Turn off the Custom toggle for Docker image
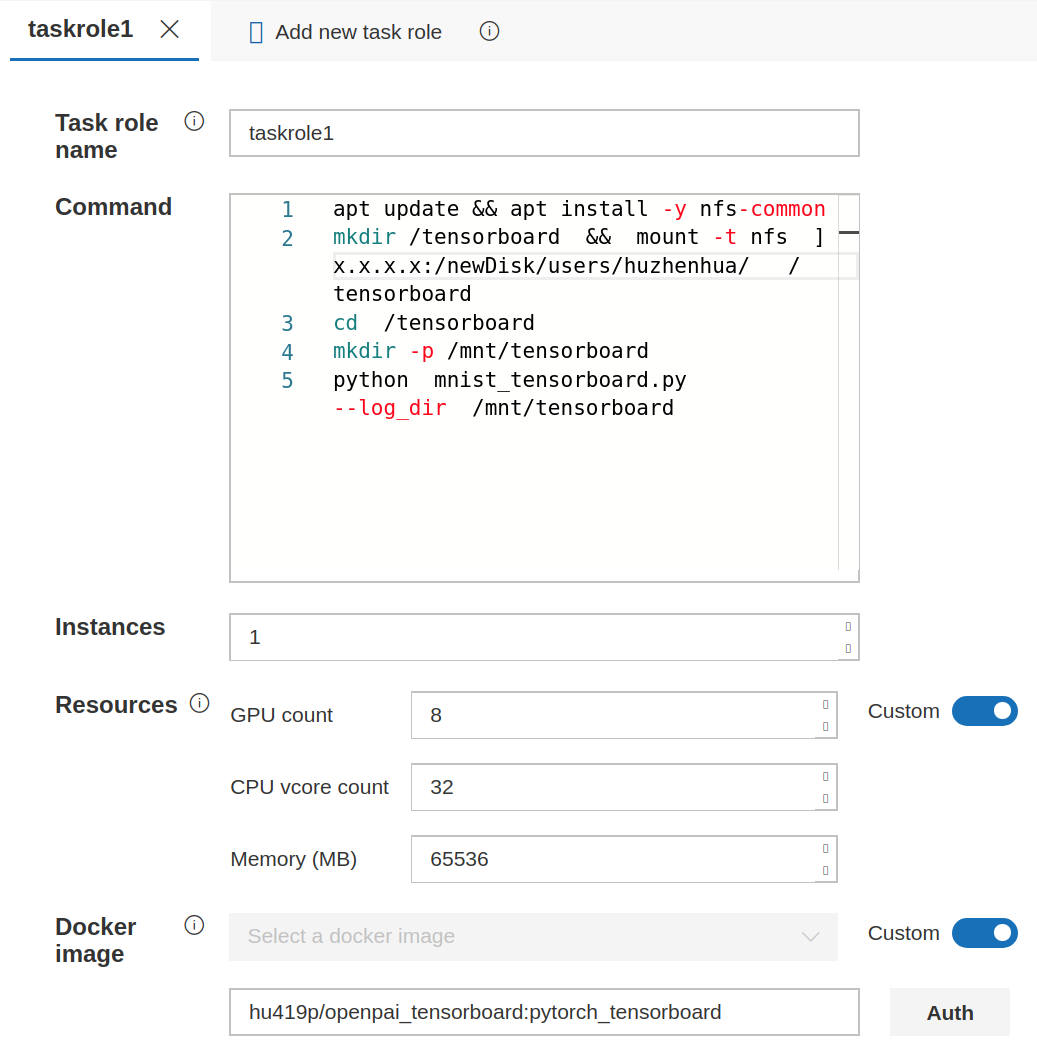The height and width of the screenshot is (1055, 1037). pos(985,933)
